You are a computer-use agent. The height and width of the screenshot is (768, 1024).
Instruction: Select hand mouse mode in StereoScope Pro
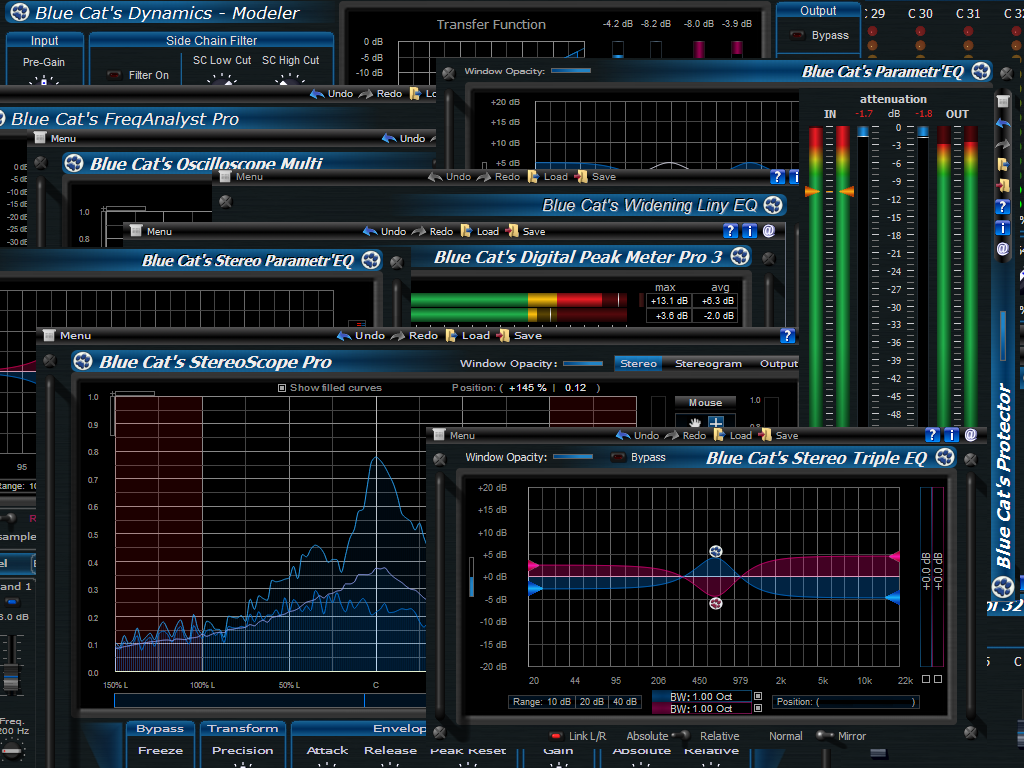[695, 423]
